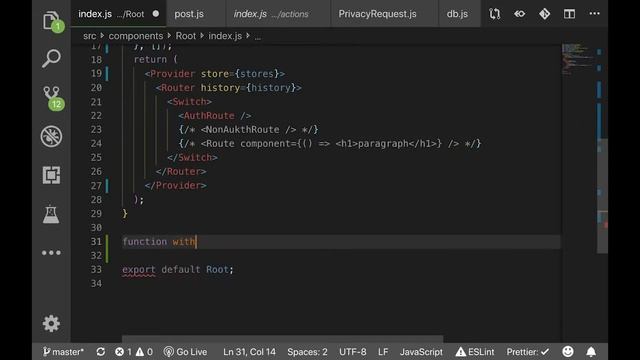Switch to the db.js tab
Image resolution: width=640 pixels, height=360 pixels.
(x=457, y=14)
